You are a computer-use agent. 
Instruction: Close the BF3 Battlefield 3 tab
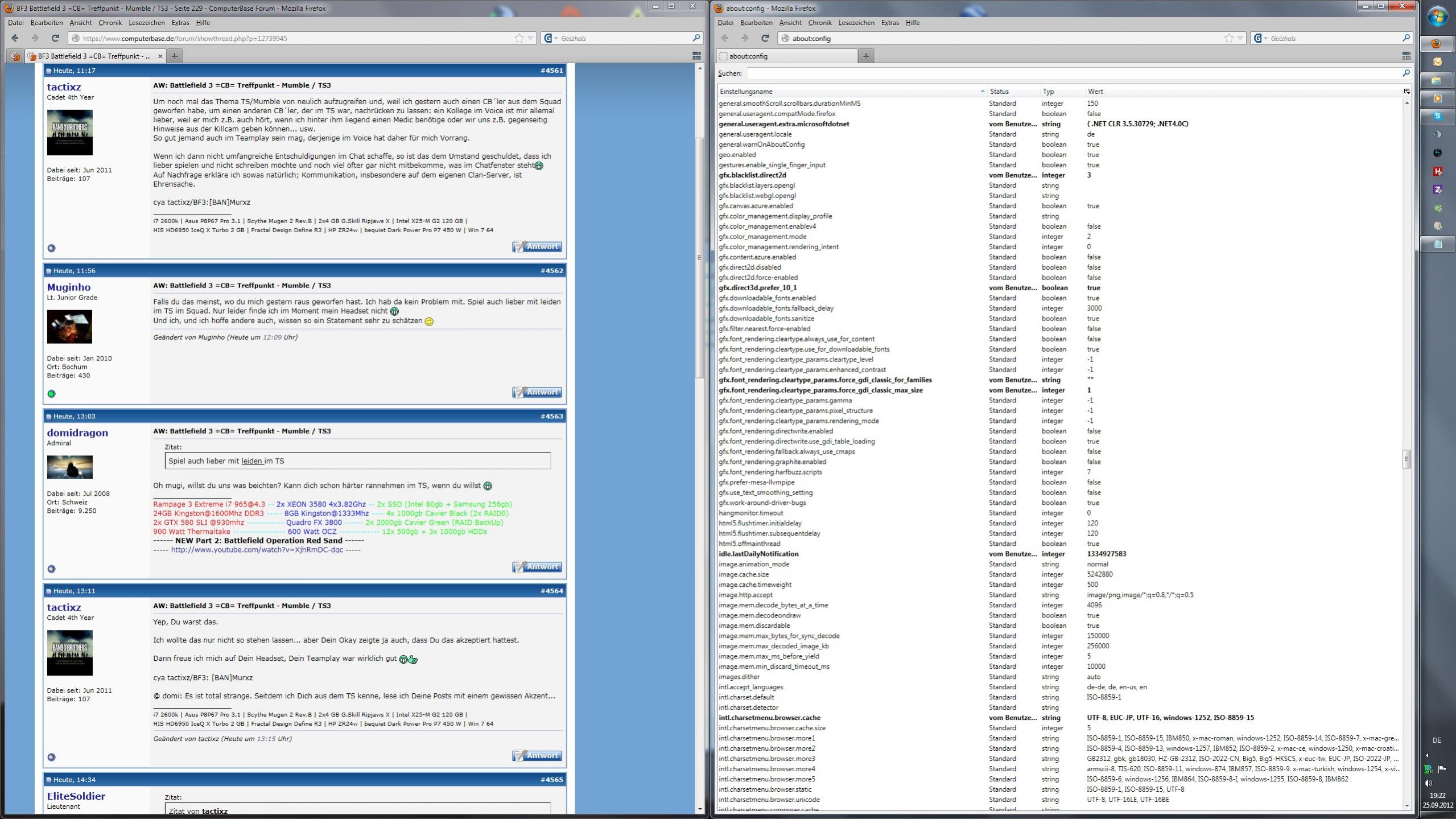(x=160, y=56)
